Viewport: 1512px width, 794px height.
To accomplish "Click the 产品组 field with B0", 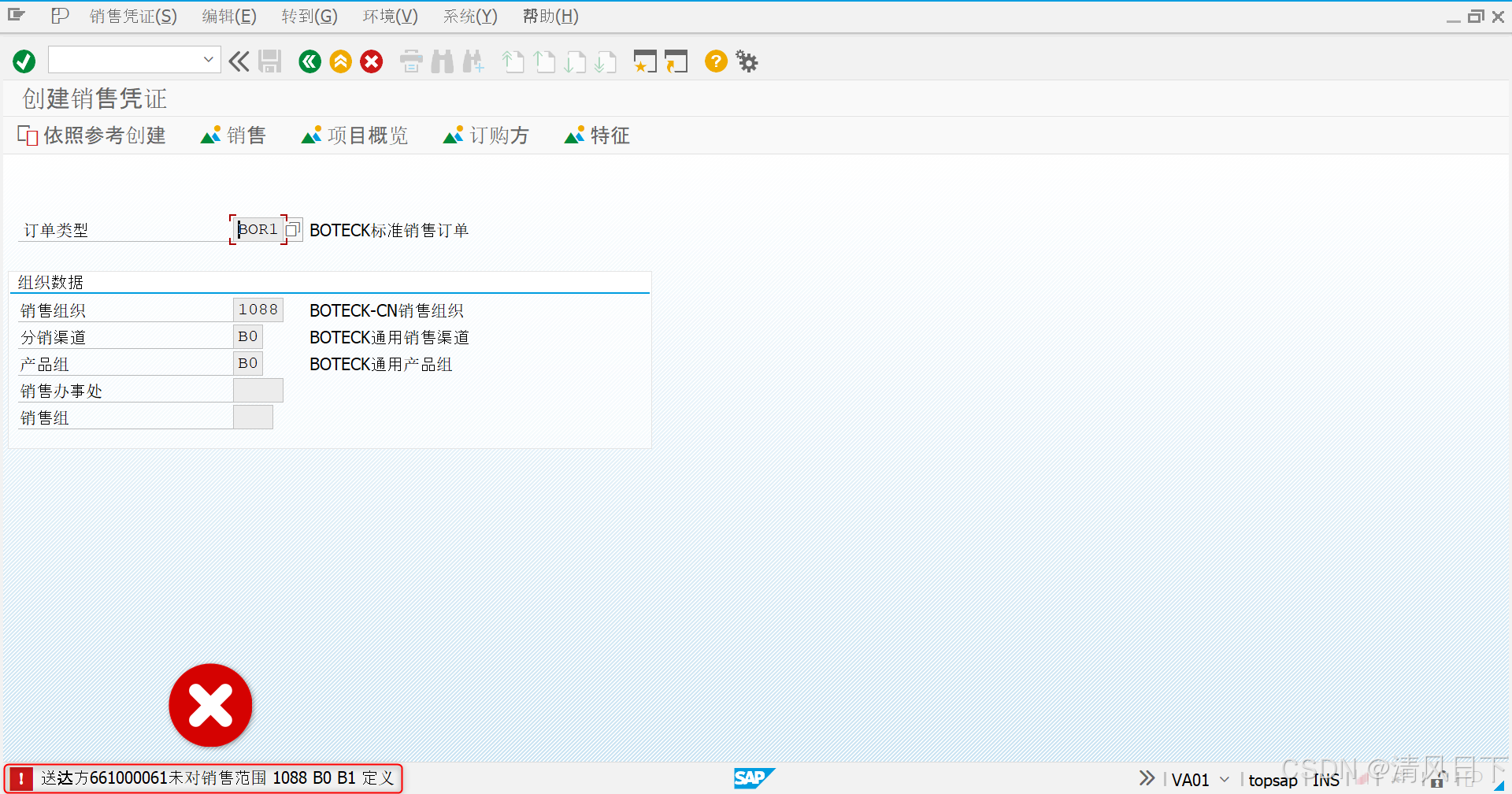I will pyautogui.click(x=248, y=363).
